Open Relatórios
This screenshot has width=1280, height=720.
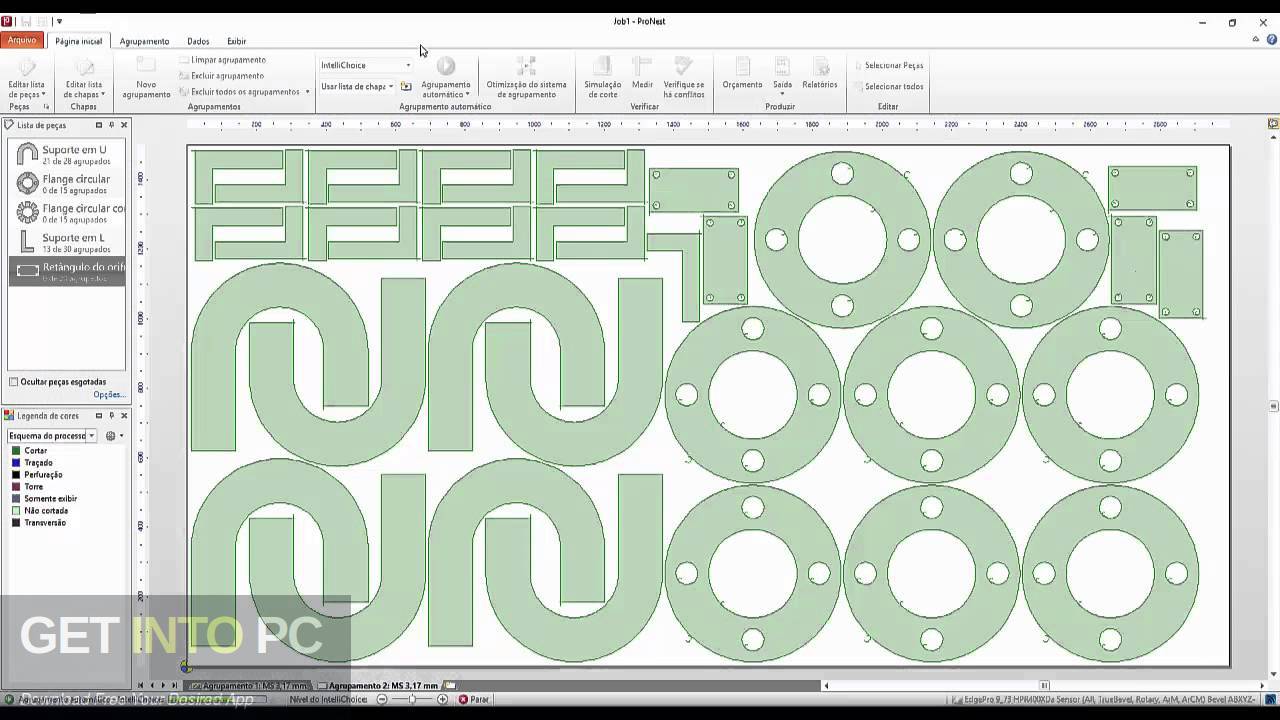(x=819, y=73)
